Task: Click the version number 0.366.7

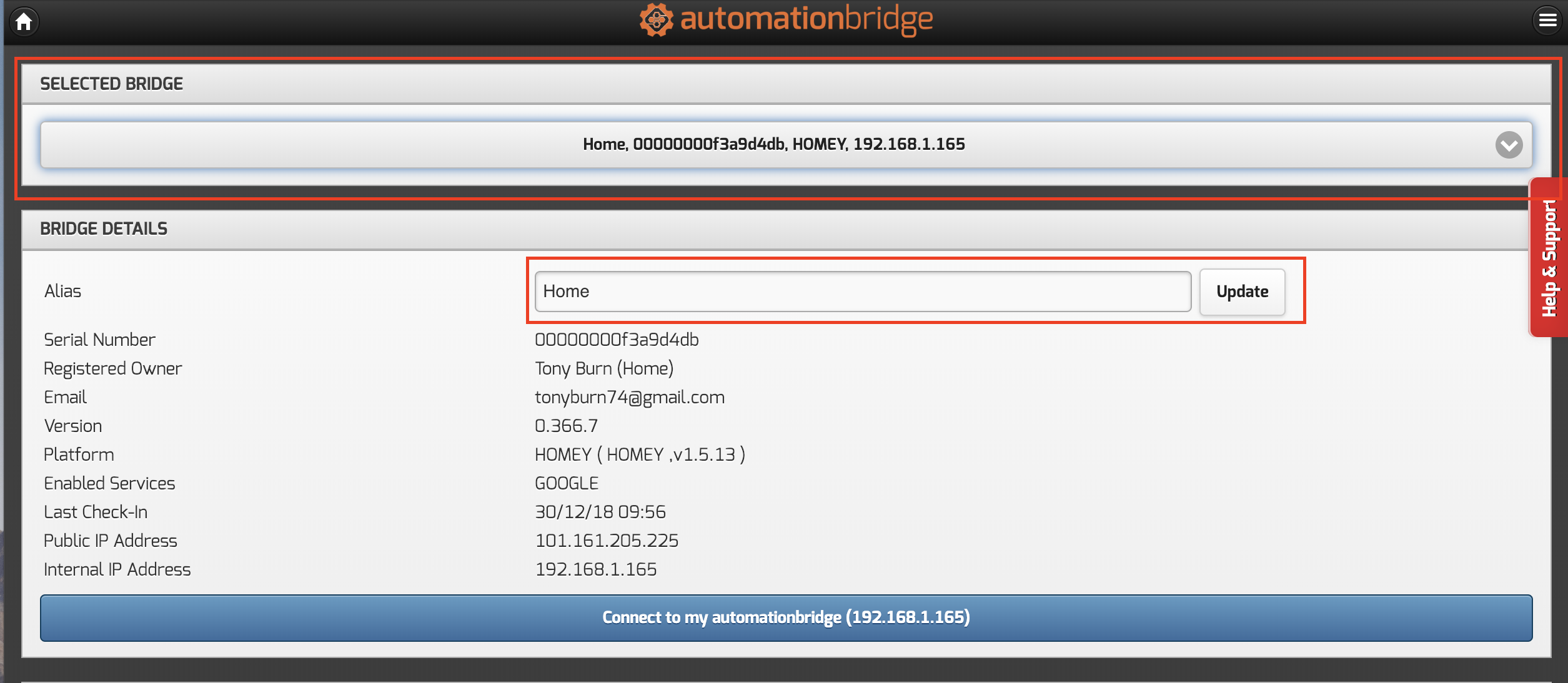Action: pos(566,426)
